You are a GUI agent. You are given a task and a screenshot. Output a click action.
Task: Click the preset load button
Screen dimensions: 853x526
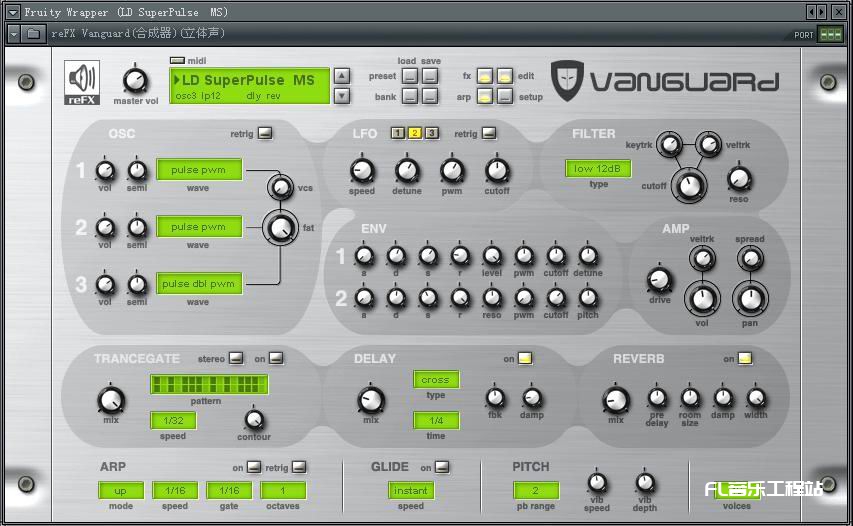[x=410, y=76]
